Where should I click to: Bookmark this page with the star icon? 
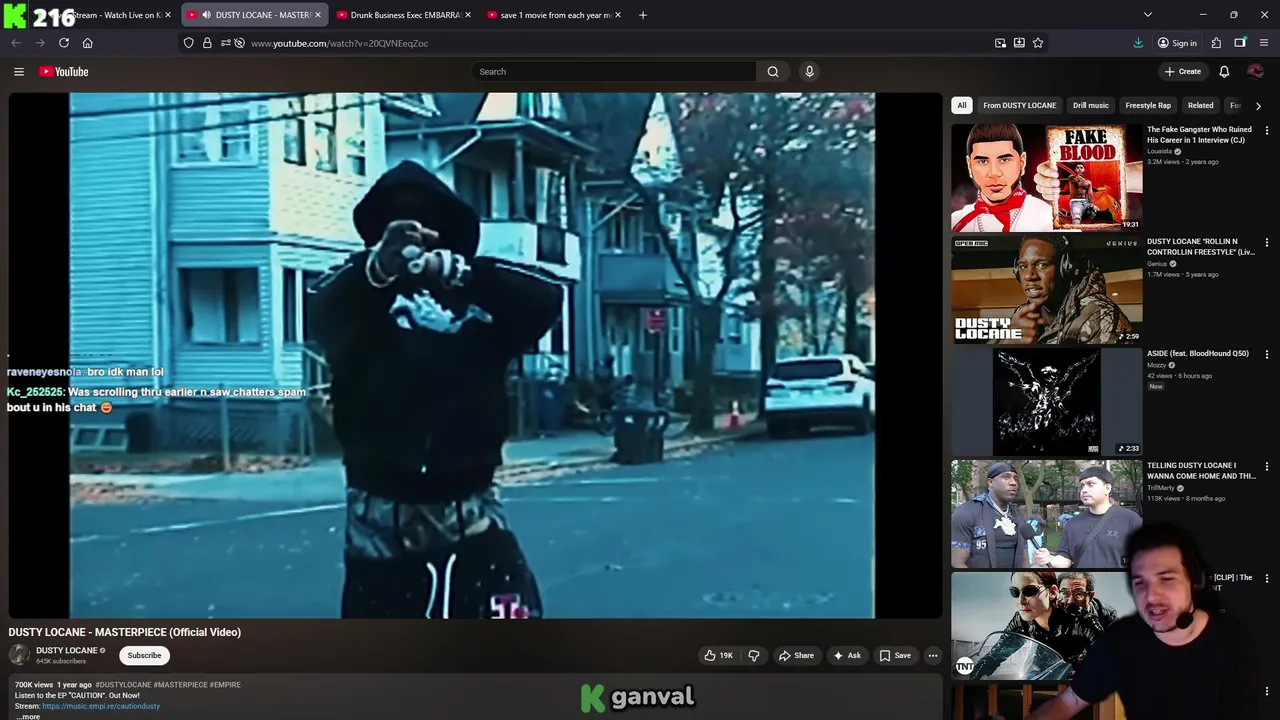point(1038,43)
